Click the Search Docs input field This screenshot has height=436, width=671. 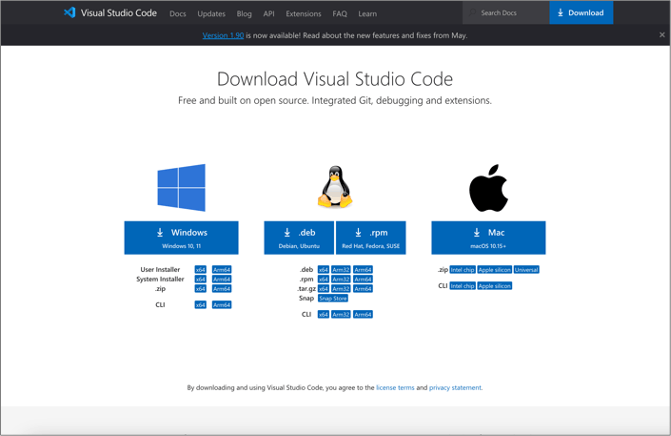(x=505, y=13)
